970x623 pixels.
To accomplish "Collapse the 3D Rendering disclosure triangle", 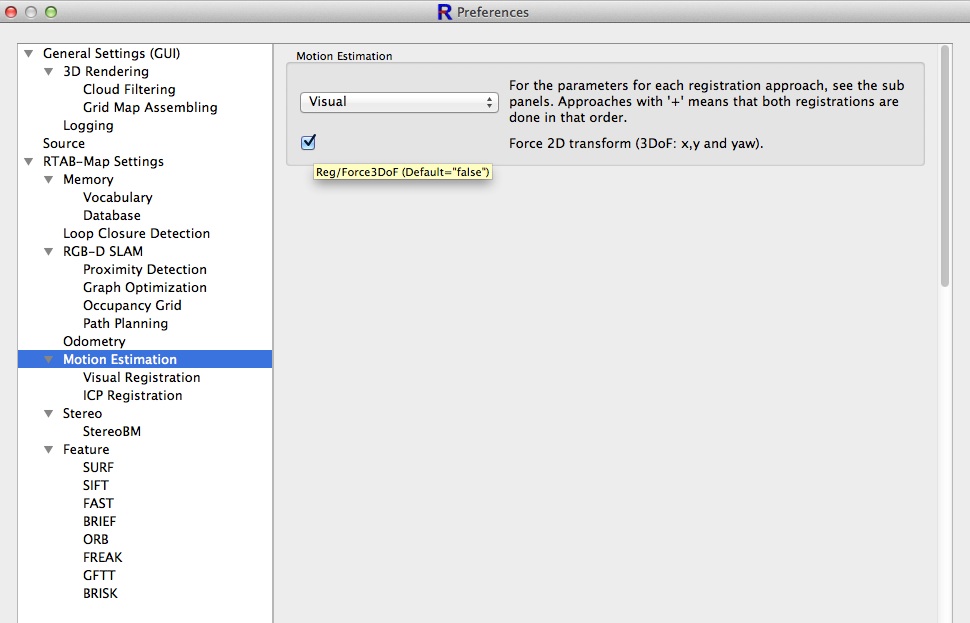I will [49, 72].
